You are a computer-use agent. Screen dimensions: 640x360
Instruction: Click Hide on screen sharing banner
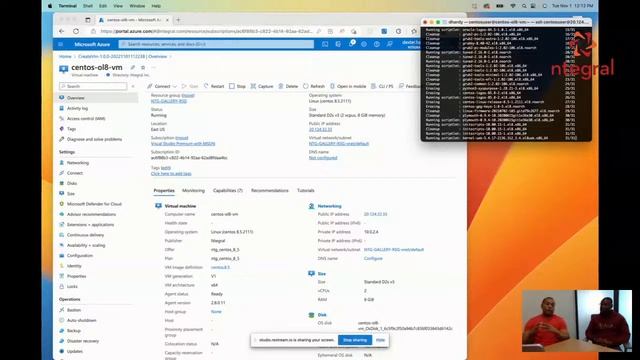point(380,340)
